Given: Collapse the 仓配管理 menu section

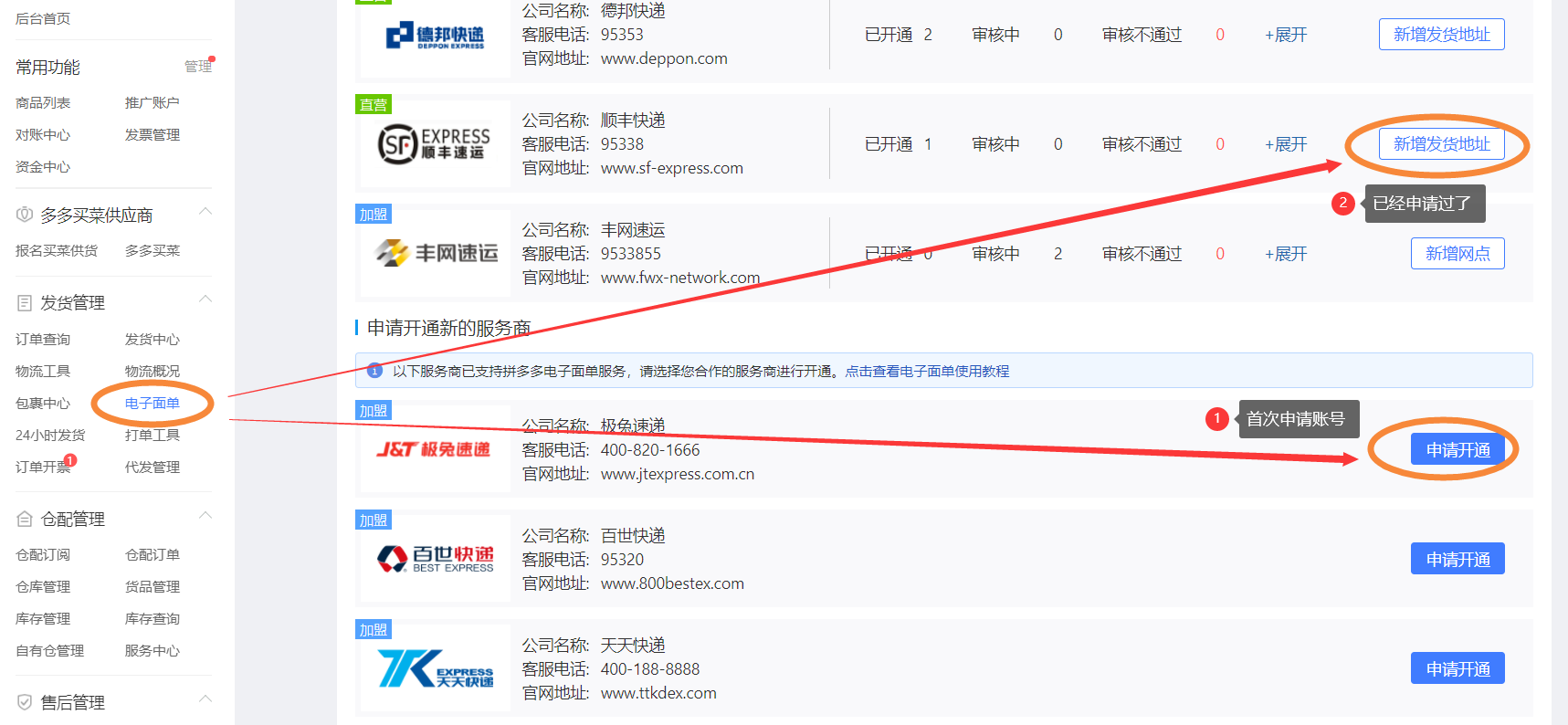Looking at the screenshot, I should click(205, 516).
